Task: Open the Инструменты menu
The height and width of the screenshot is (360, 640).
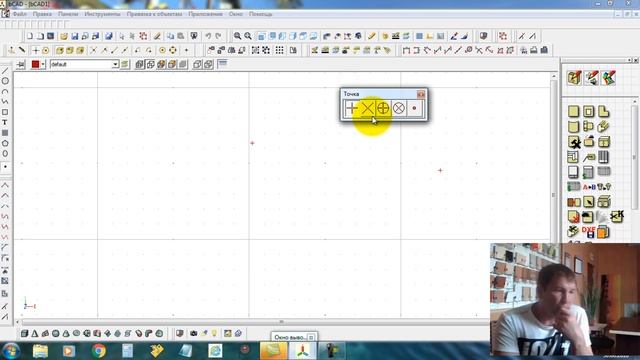Action: tap(102, 14)
